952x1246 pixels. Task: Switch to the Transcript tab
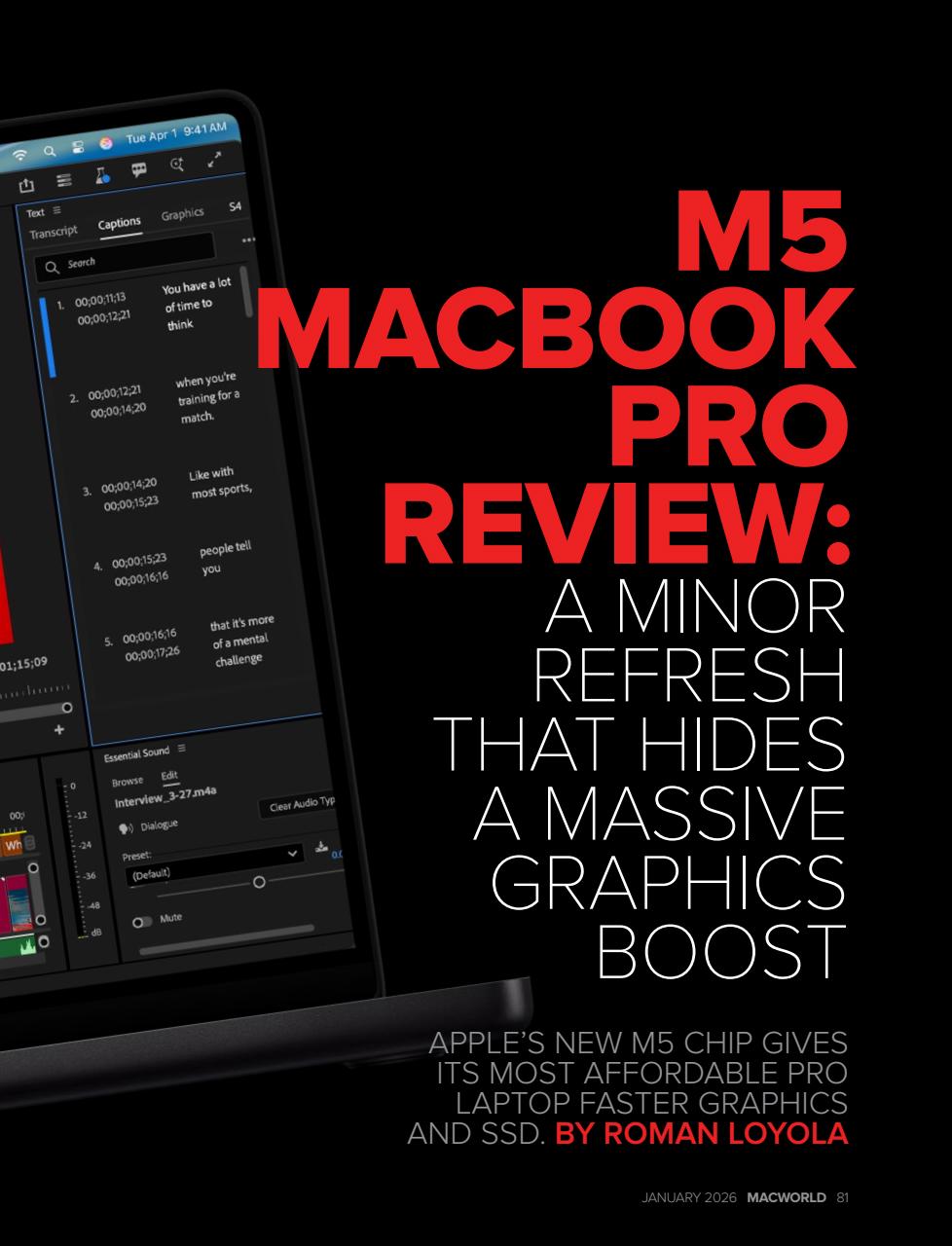pos(54,230)
